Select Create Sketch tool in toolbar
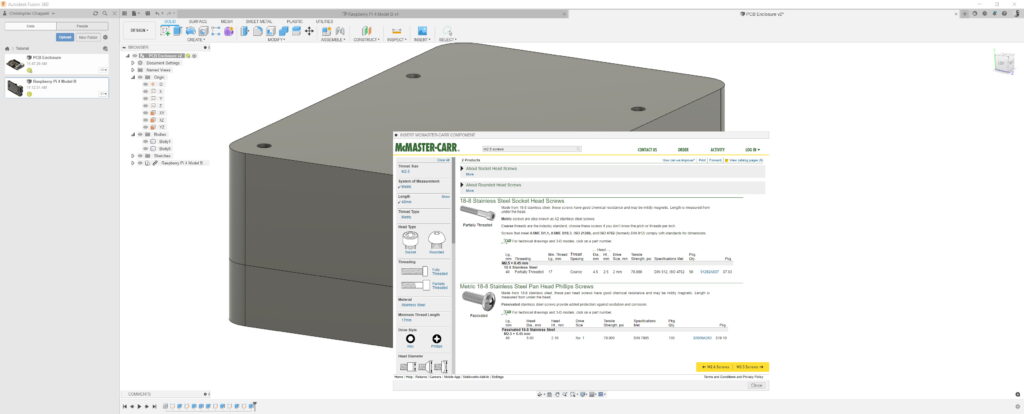The width and height of the screenshot is (1024, 414). pos(166,31)
